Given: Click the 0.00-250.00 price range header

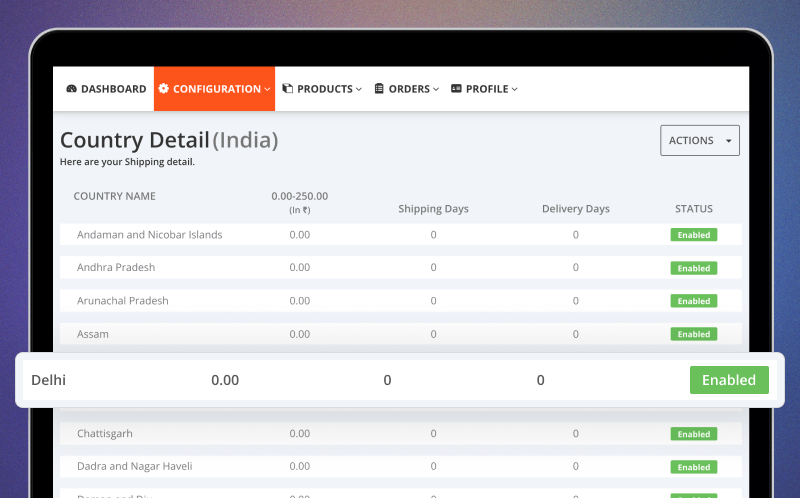Looking at the screenshot, I should [x=299, y=196].
